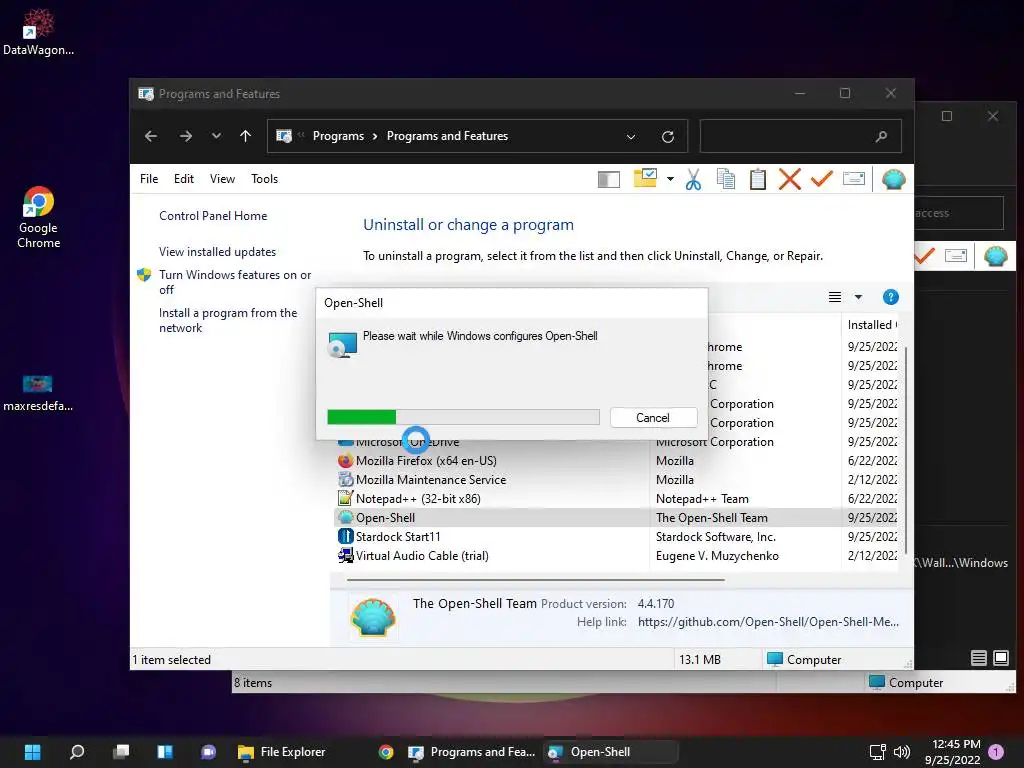Screen dimensions: 1024x768
Task: Click The Open-Shell Team publisher cell
Action: pyautogui.click(x=712, y=518)
